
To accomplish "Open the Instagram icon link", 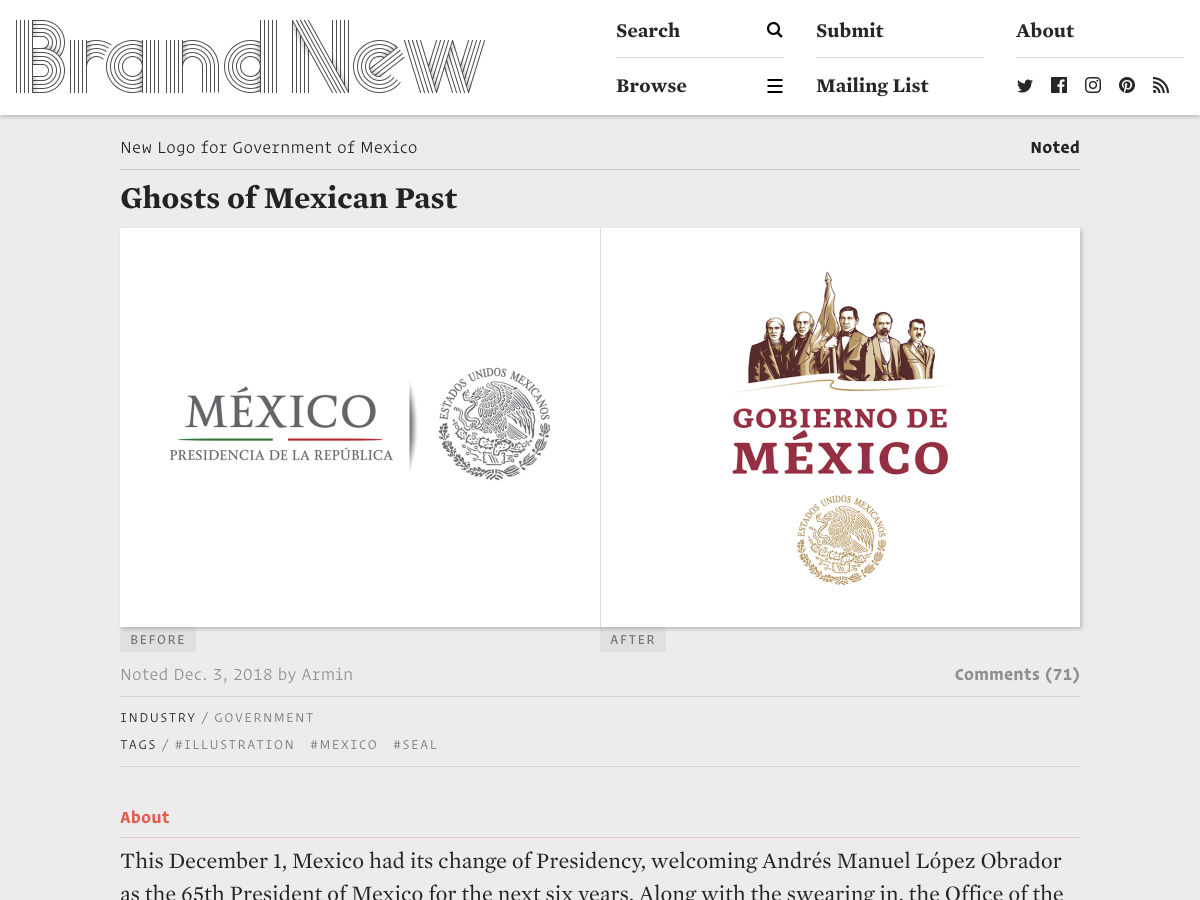I will (x=1093, y=85).
